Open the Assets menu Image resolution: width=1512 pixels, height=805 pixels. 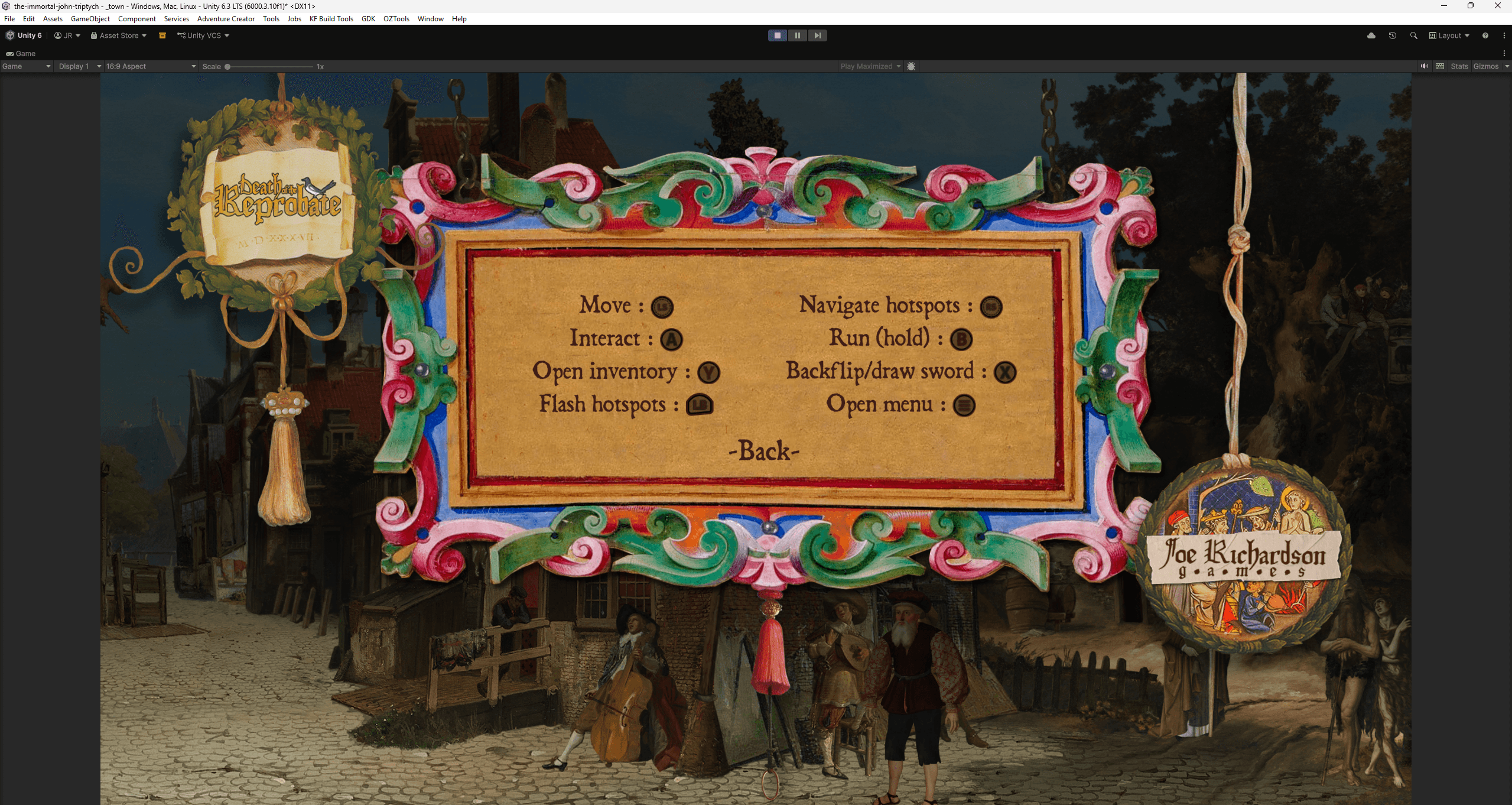point(53,19)
